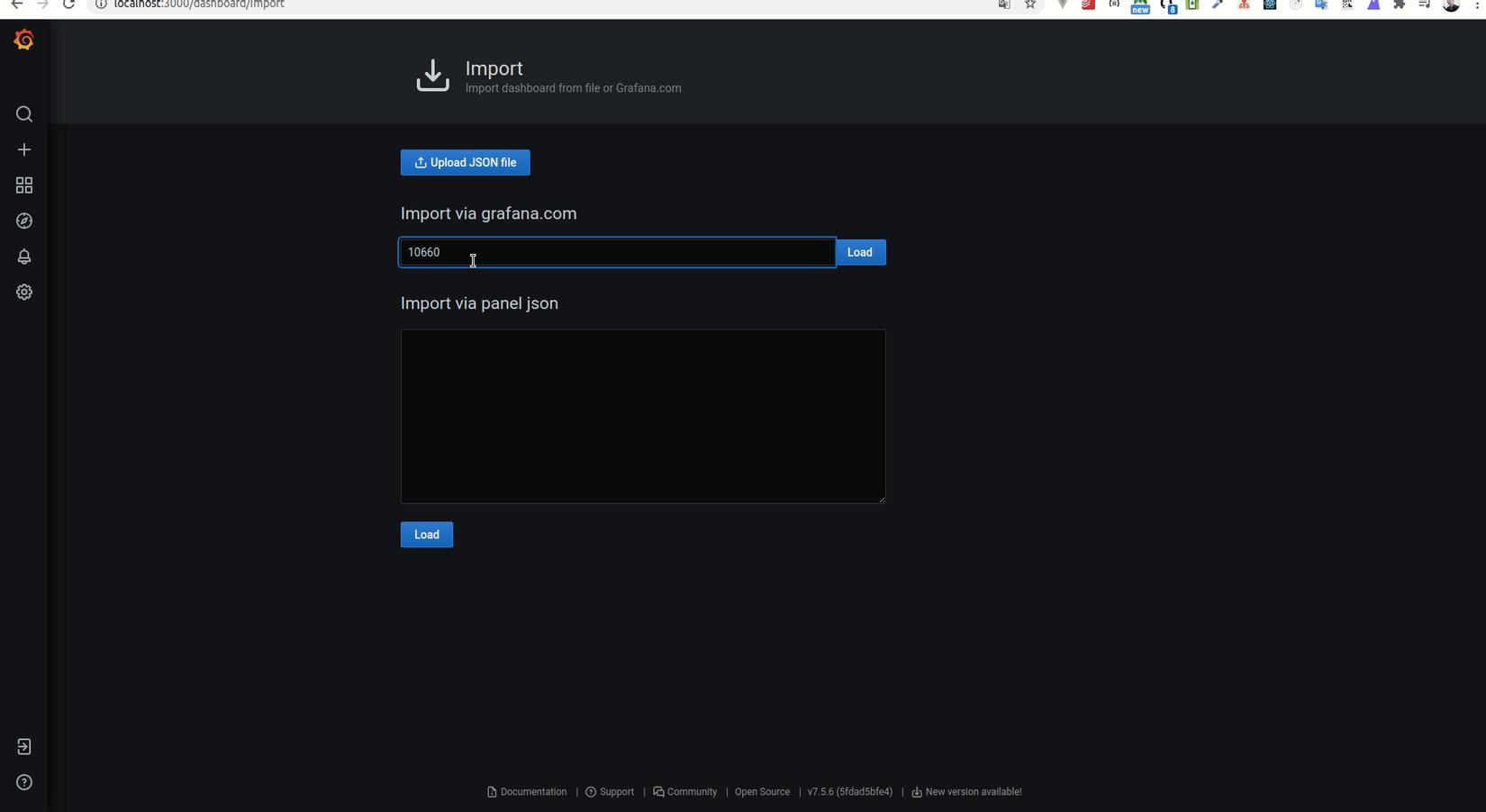Click the extension icon with 'new' badge

(1140, 6)
